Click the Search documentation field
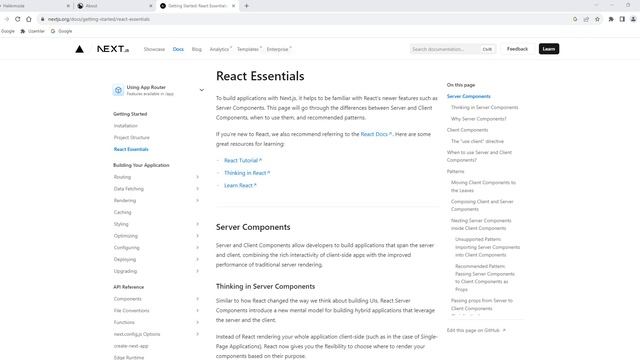 453,49
